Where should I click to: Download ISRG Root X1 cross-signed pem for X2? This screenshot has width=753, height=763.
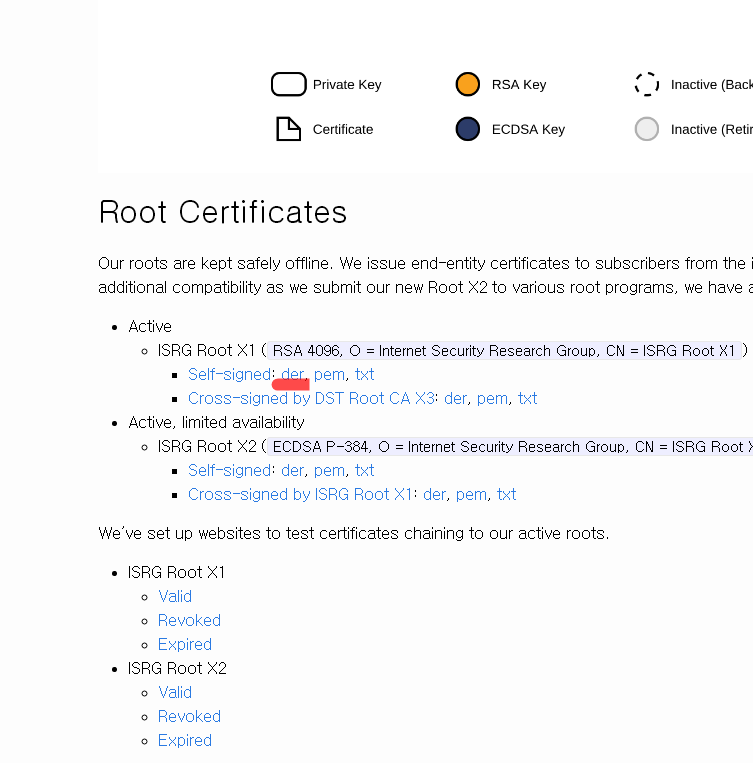click(x=471, y=494)
